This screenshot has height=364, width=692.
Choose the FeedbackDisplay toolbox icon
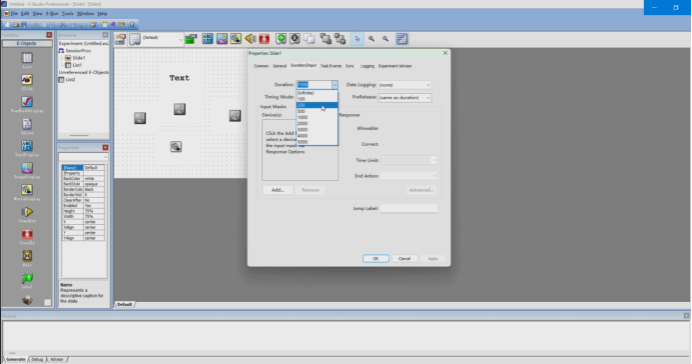[27, 102]
